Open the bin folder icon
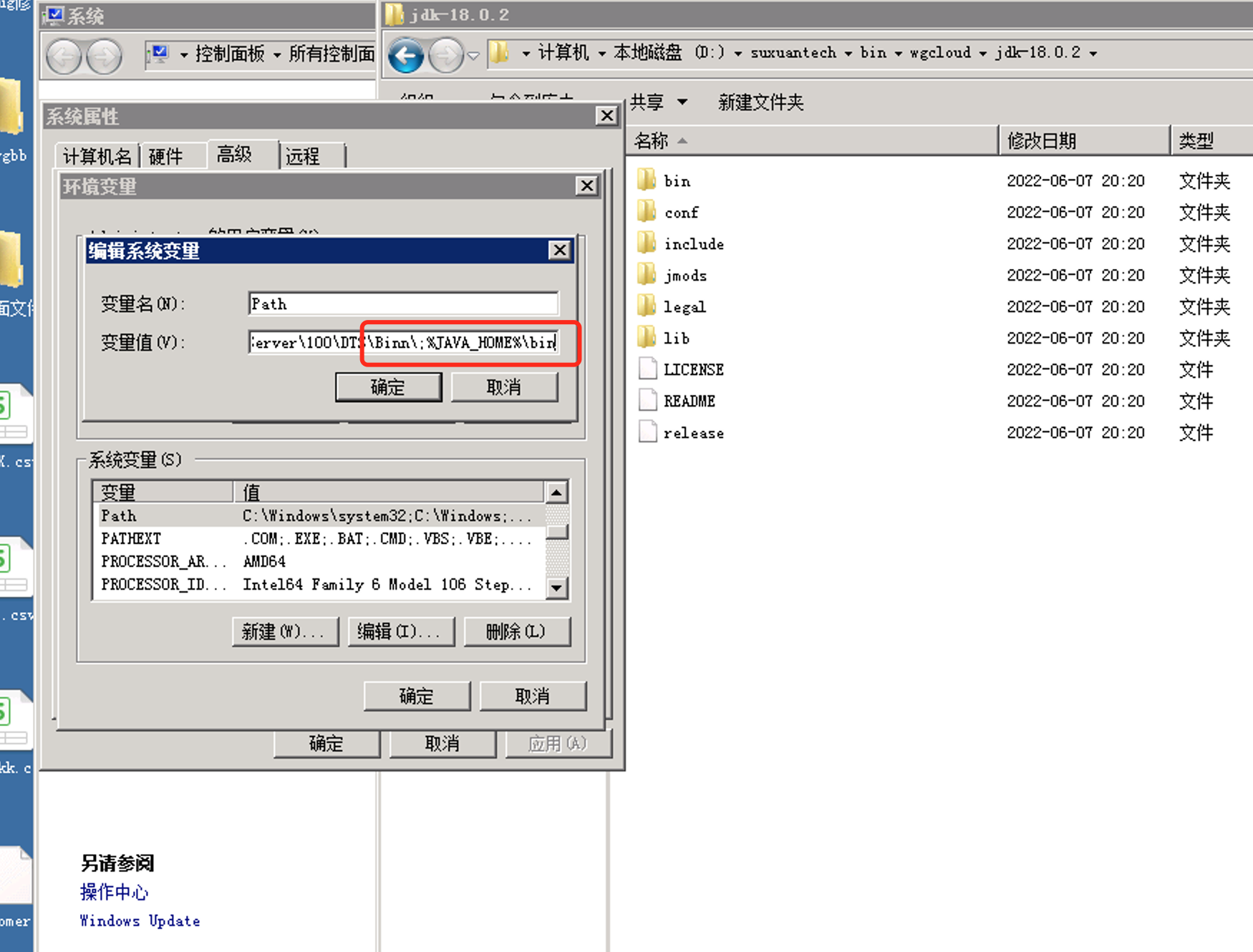 [x=647, y=180]
